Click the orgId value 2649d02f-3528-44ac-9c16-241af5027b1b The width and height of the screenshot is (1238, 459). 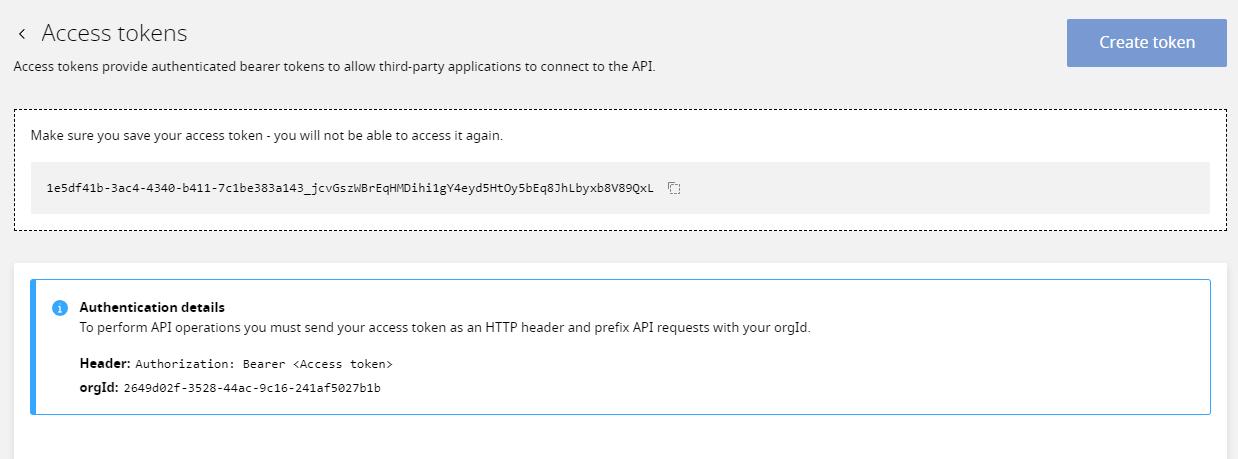click(252, 387)
